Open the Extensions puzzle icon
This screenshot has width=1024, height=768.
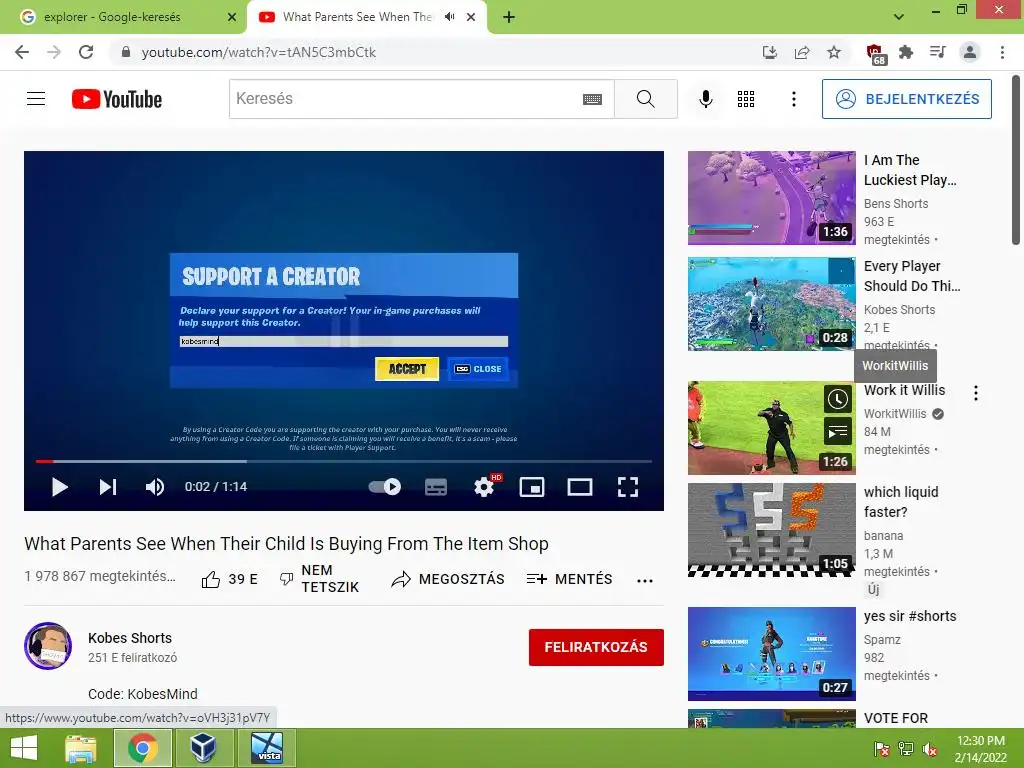tap(906, 52)
